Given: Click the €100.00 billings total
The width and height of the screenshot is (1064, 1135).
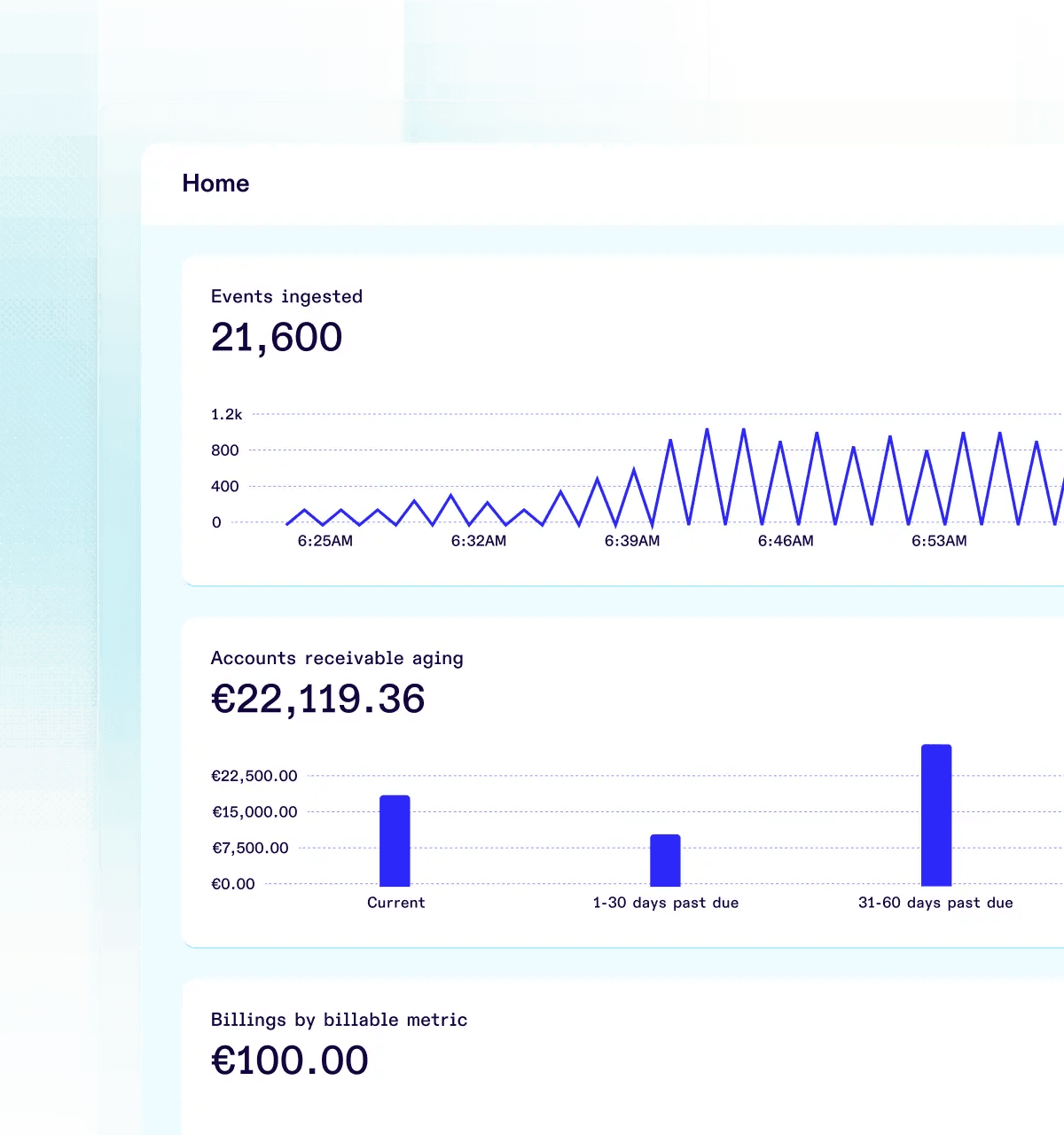Looking at the screenshot, I should (289, 1061).
